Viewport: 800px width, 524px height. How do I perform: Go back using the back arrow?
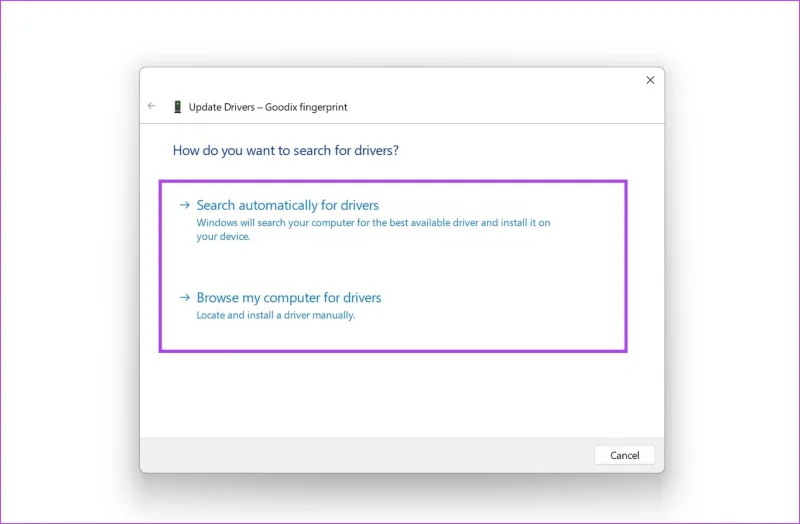click(152, 106)
